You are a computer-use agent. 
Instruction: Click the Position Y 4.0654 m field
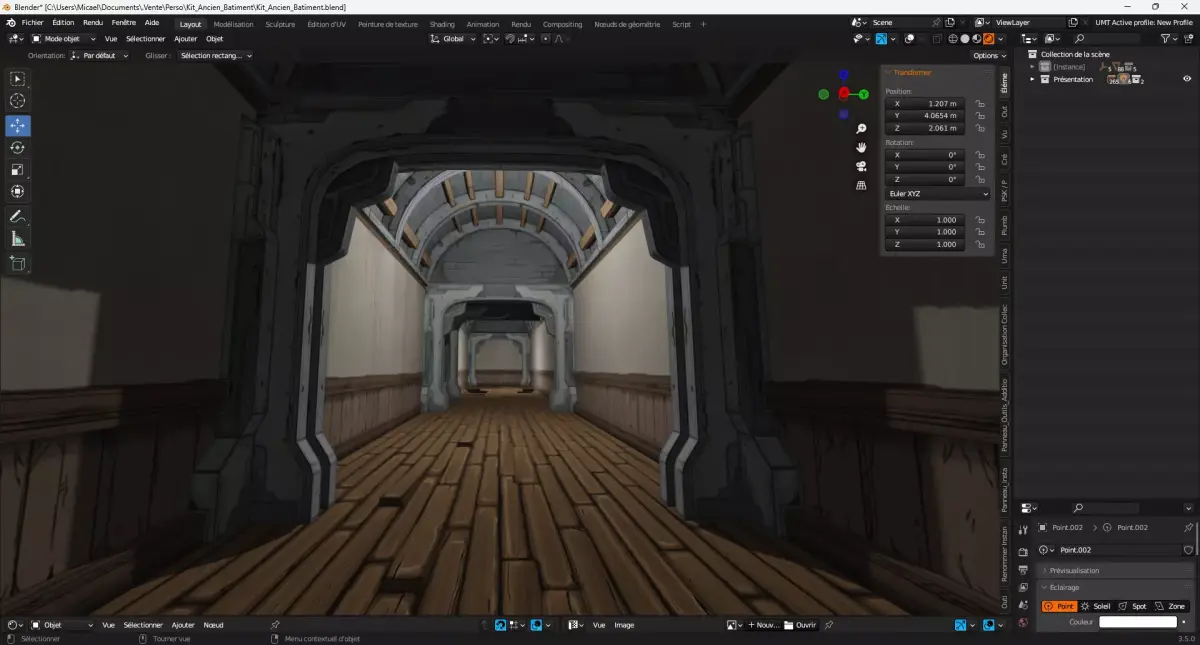(926, 116)
